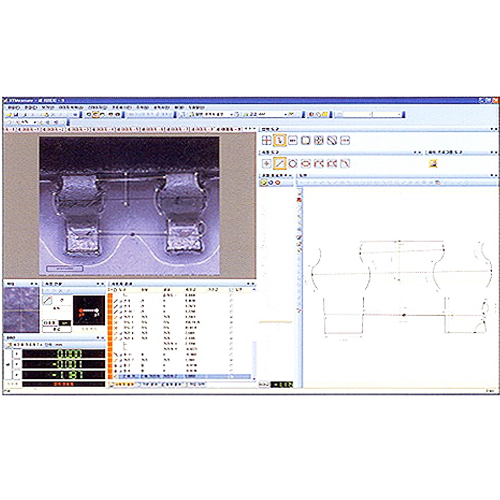Image resolution: width=500 pixels, height=500 pixels.
Task: Toggle checkbox in first measurement result row
Action: tap(231, 295)
